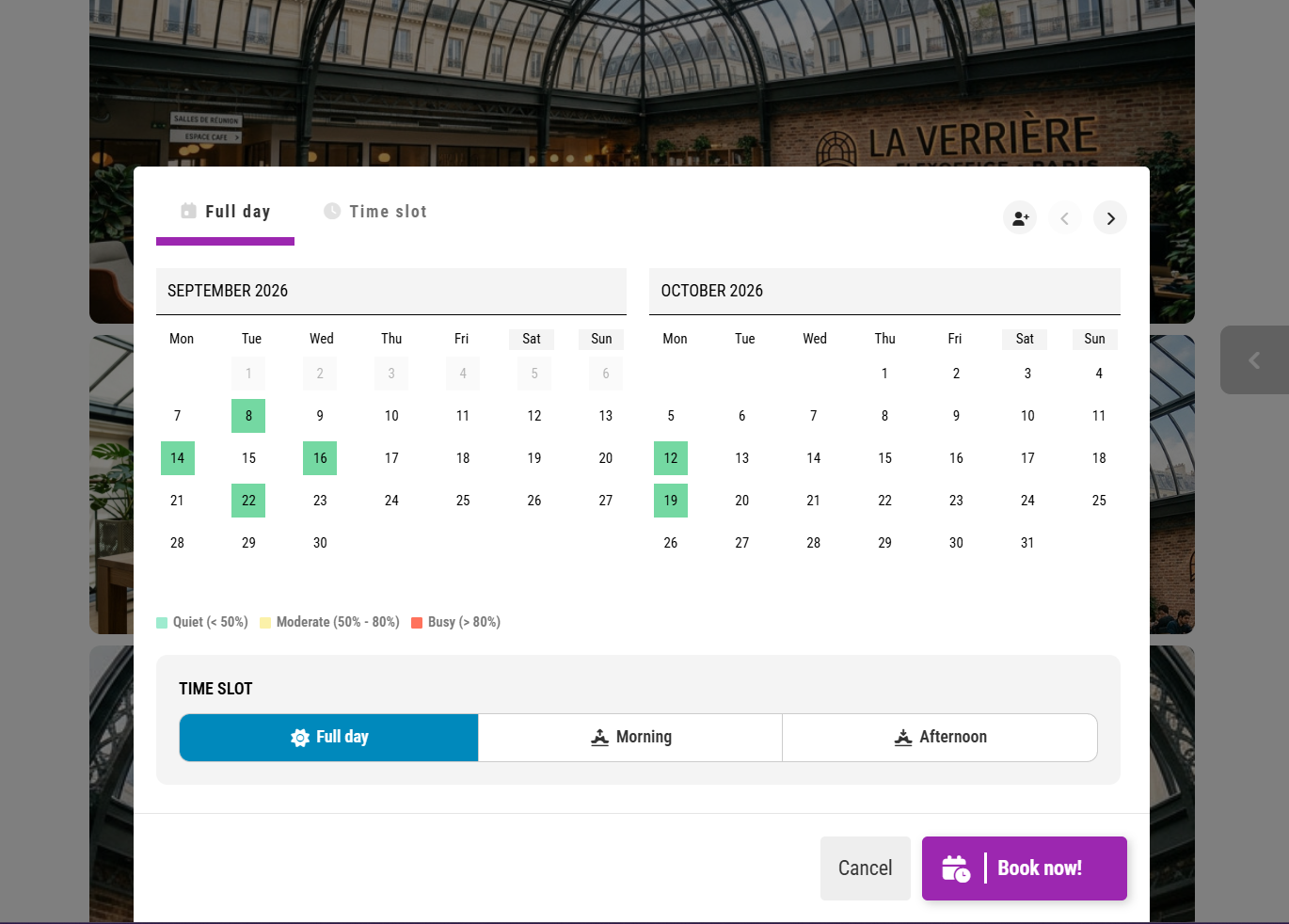Switch to the Full day tab
The height and width of the screenshot is (924, 1289).
pos(226,212)
